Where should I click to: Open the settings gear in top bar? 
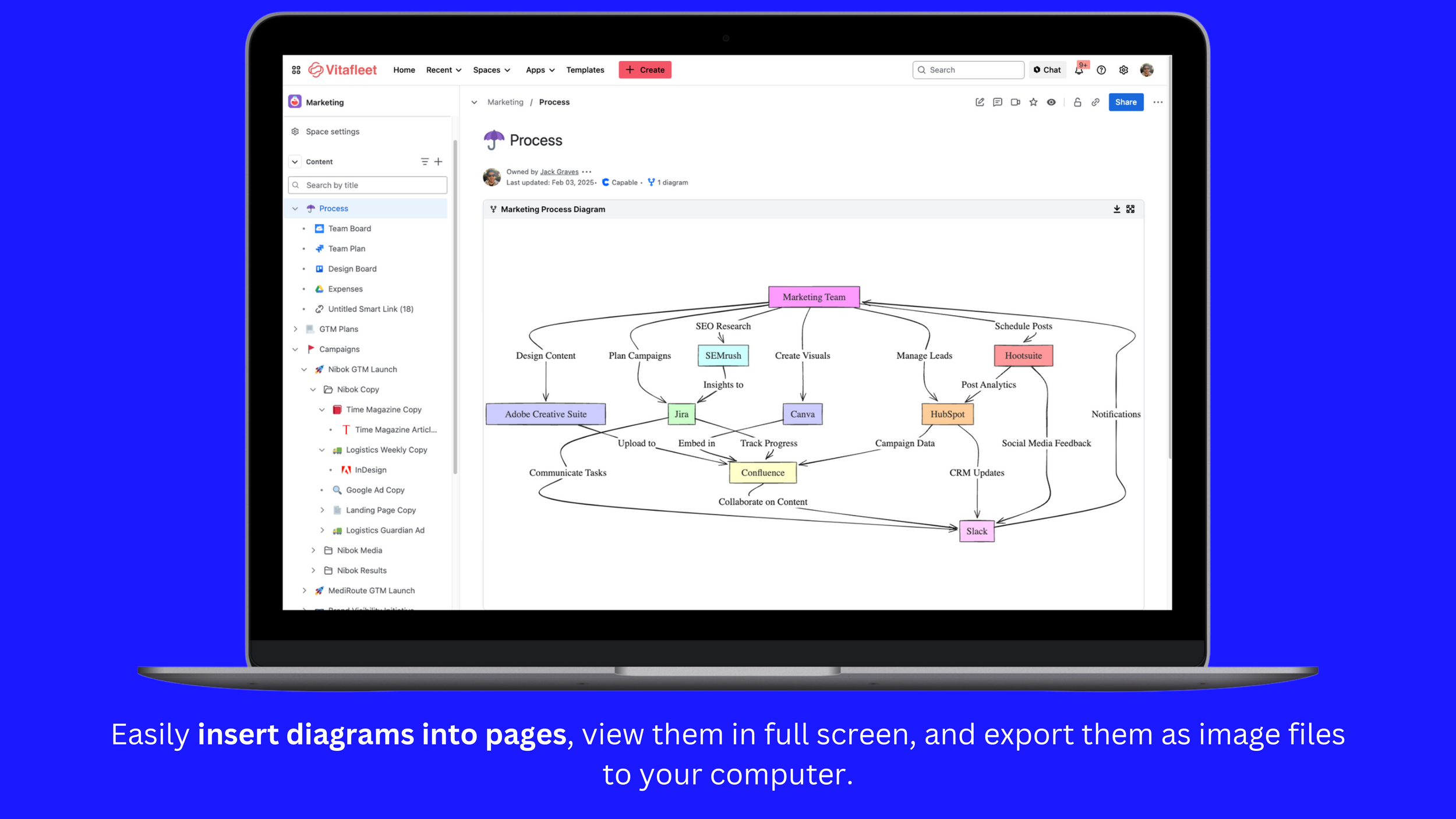[1123, 70]
